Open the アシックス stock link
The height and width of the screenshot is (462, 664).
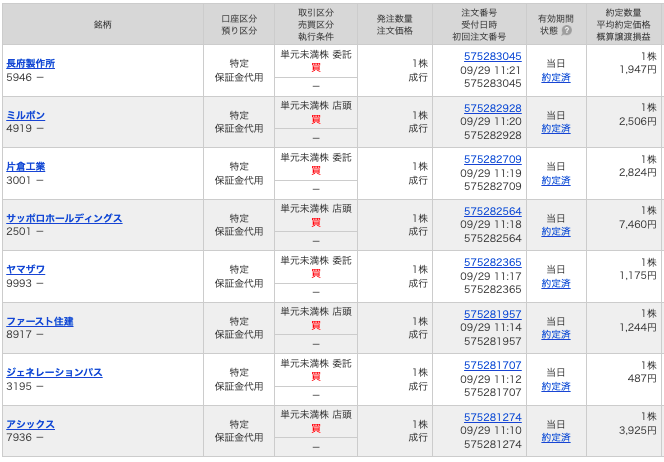30,425
